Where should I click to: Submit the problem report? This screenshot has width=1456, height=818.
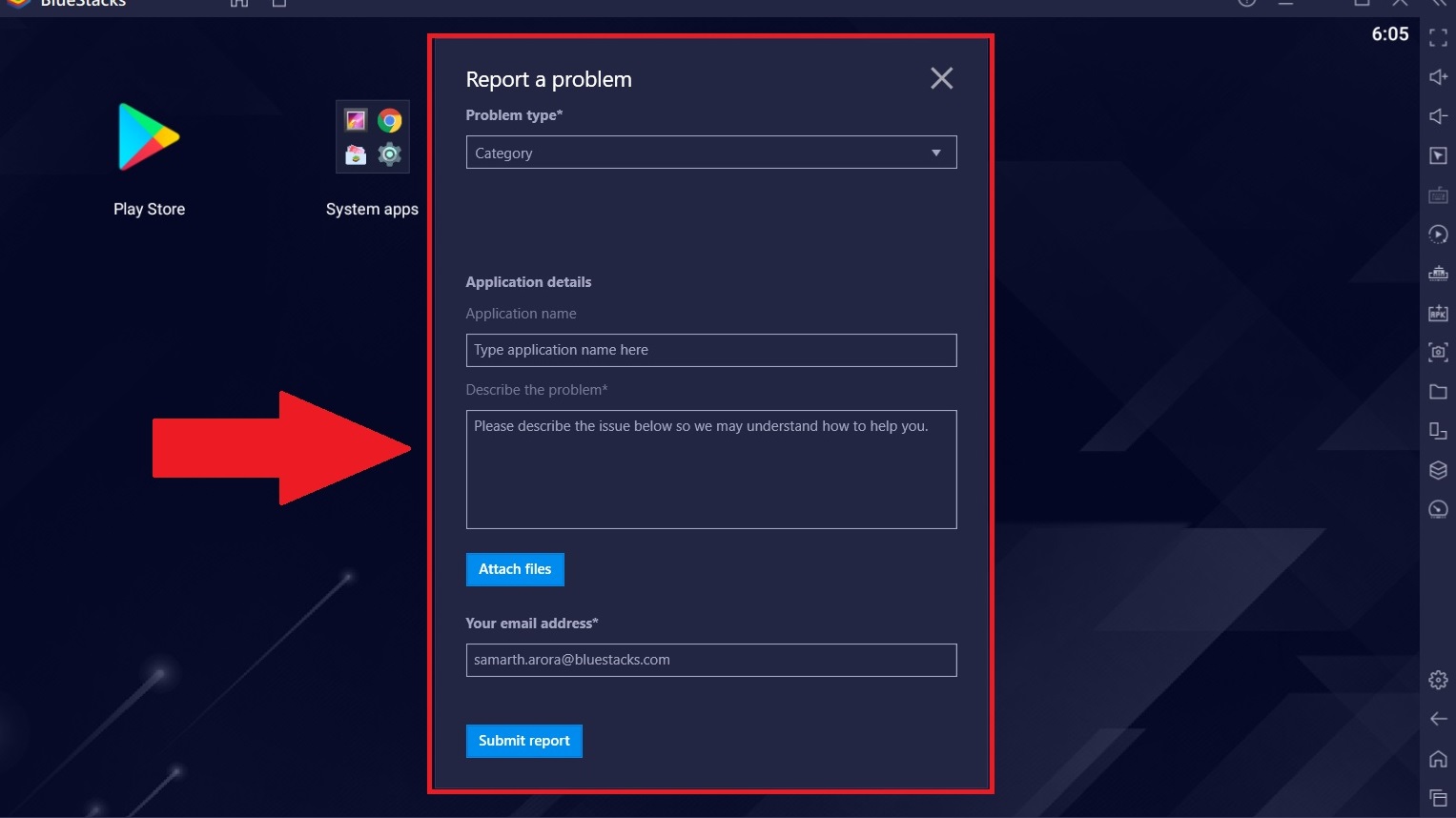tap(523, 741)
